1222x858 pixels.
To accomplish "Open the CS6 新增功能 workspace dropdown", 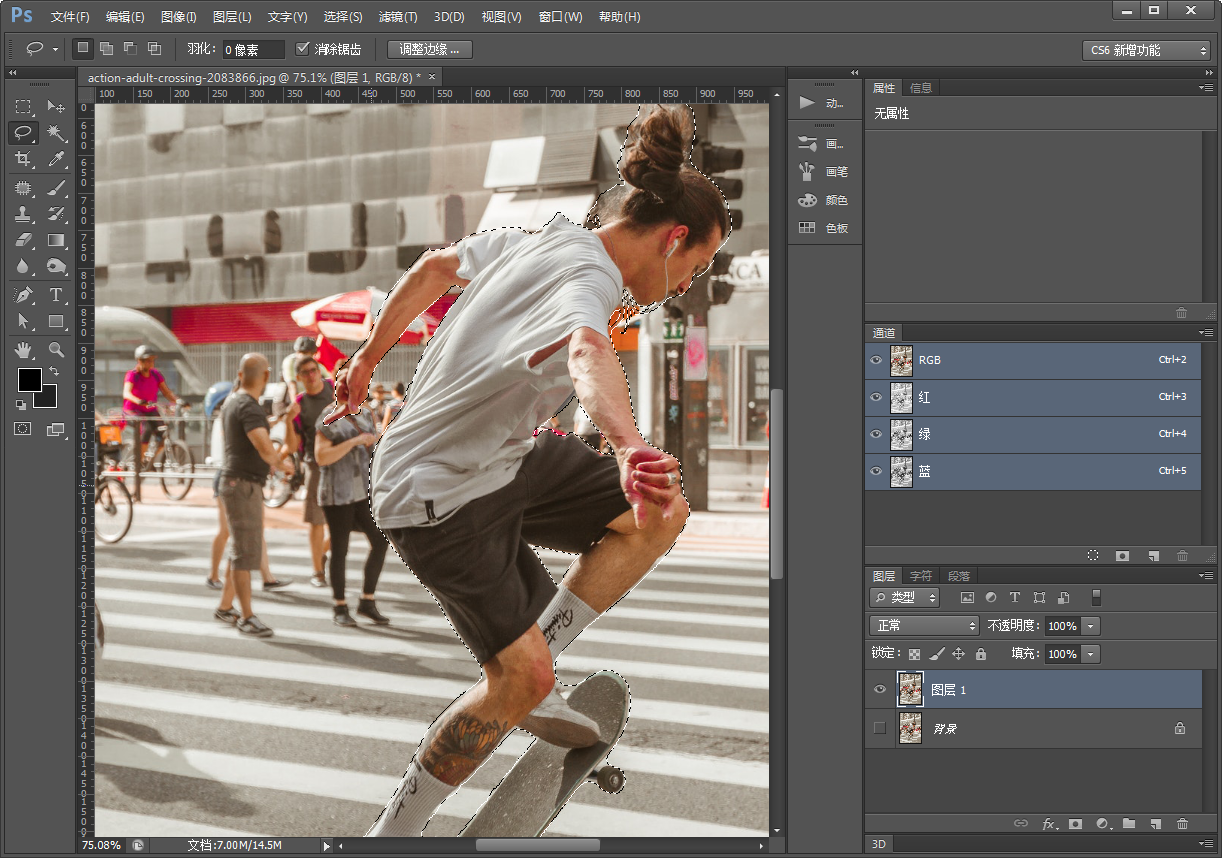I will (1146, 50).
